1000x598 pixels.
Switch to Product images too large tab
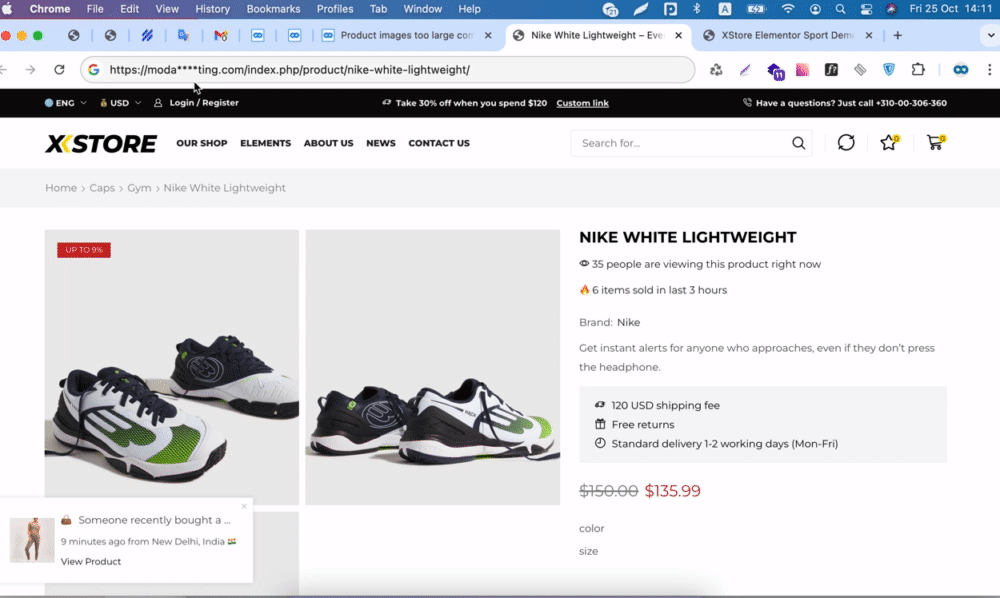pyautogui.click(x=406, y=36)
